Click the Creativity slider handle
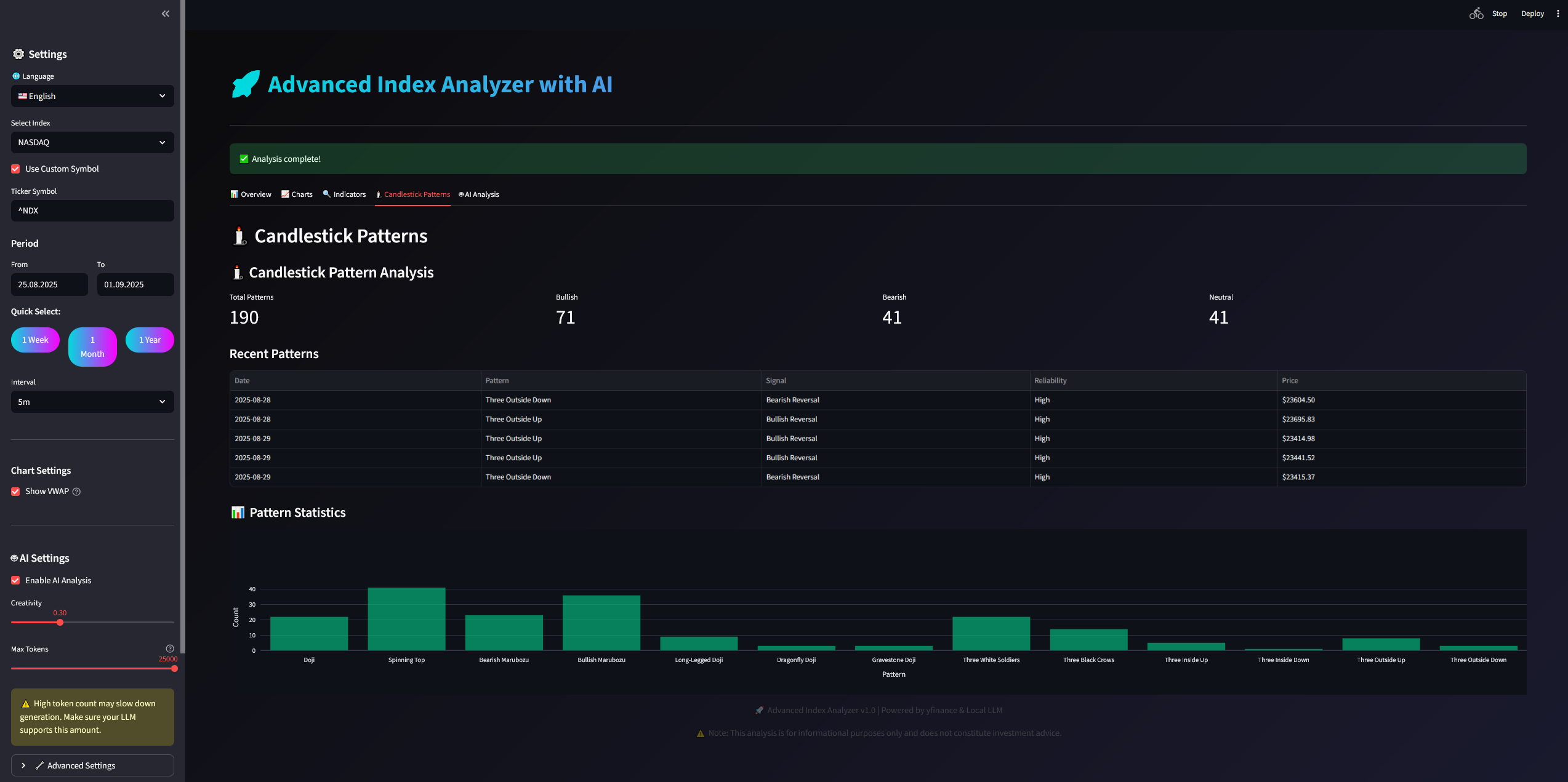The image size is (1568, 782). coord(60,623)
